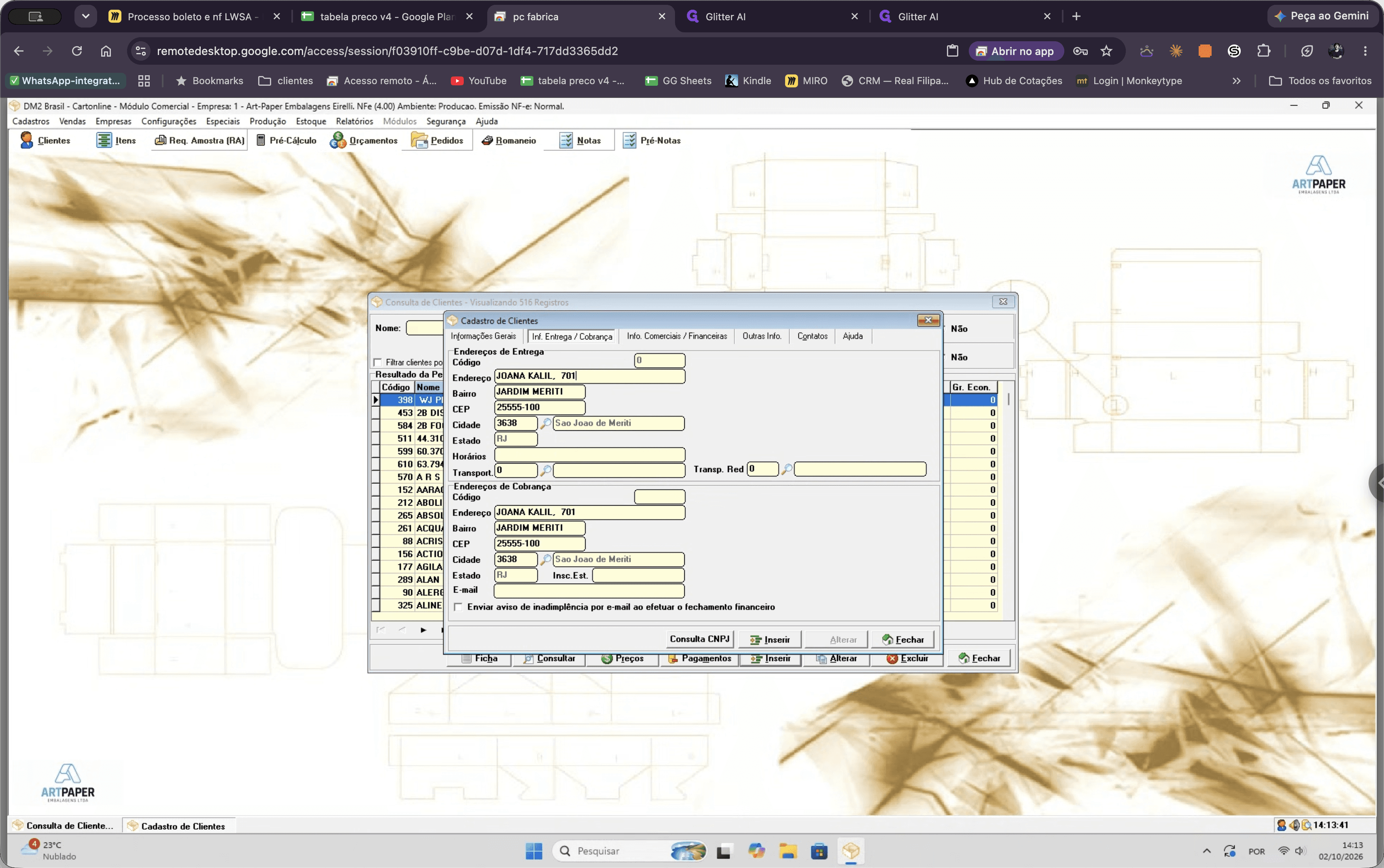Select client row with code 453
Screen dimensions: 1384x868
click(411, 413)
